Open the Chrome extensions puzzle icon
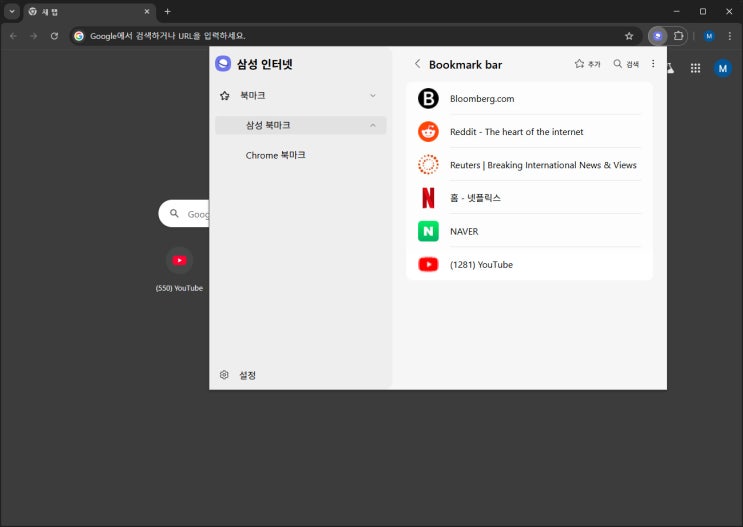 click(x=679, y=36)
